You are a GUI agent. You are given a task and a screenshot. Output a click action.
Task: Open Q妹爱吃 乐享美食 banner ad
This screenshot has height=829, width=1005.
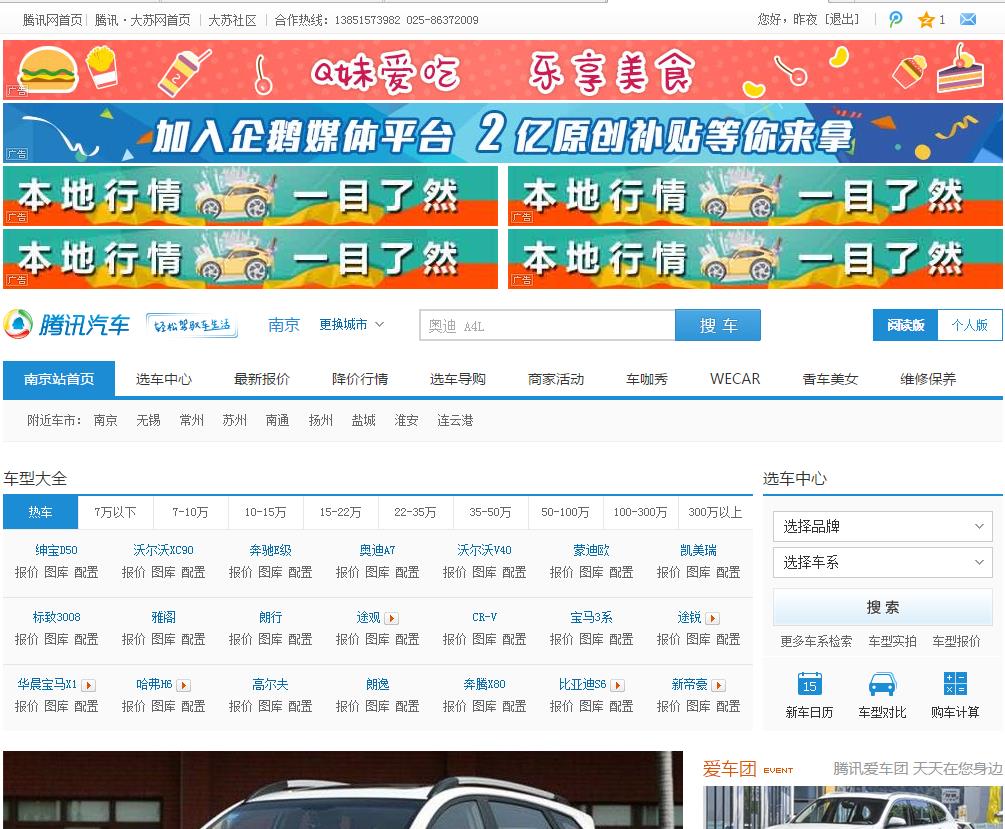(502, 70)
